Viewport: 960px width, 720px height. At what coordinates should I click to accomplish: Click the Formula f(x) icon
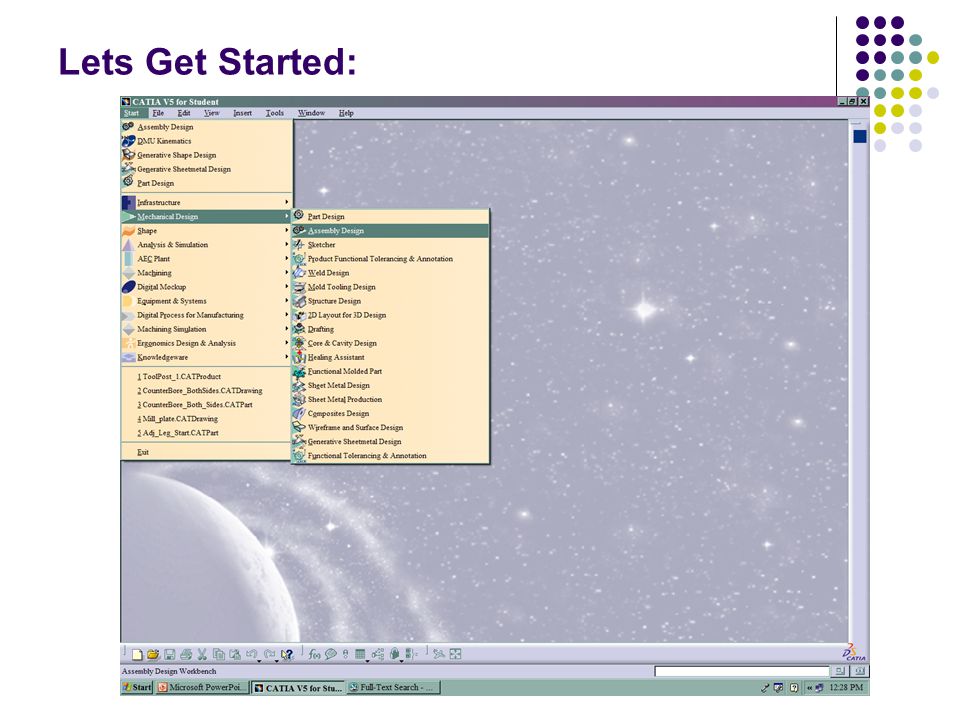[x=314, y=654]
